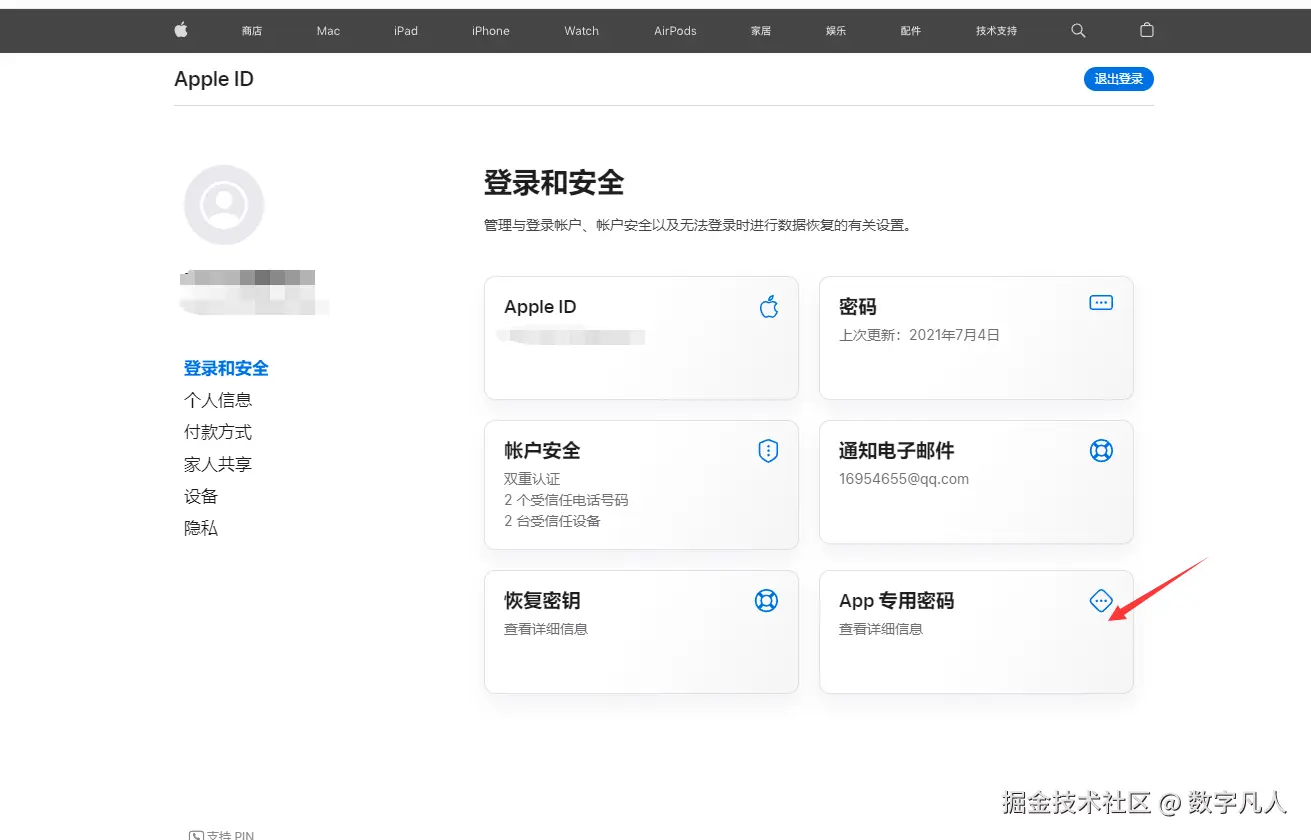Click the diamond icon on App 专用密码 card

click(1100, 601)
